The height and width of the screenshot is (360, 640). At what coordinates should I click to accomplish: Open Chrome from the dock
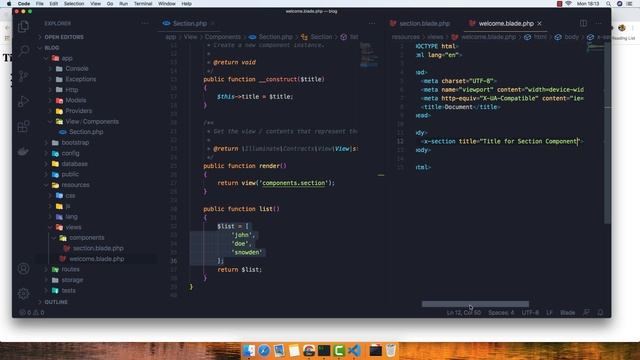pos(309,350)
